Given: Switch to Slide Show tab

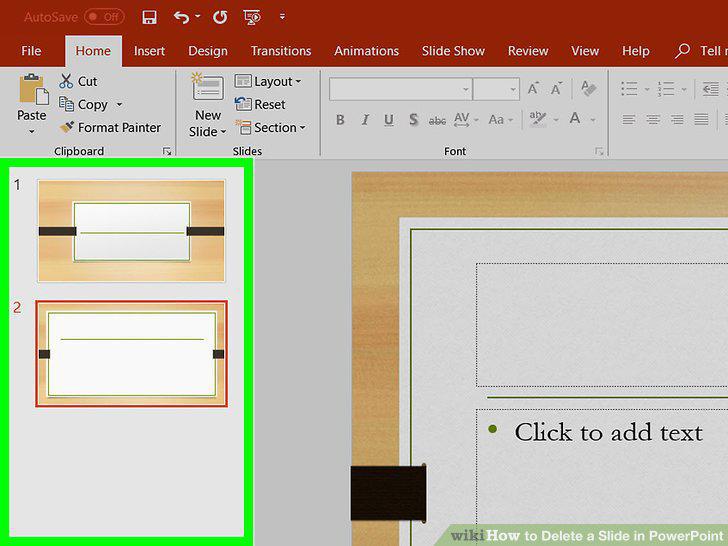Looking at the screenshot, I should pyautogui.click(x=453, y=51).
